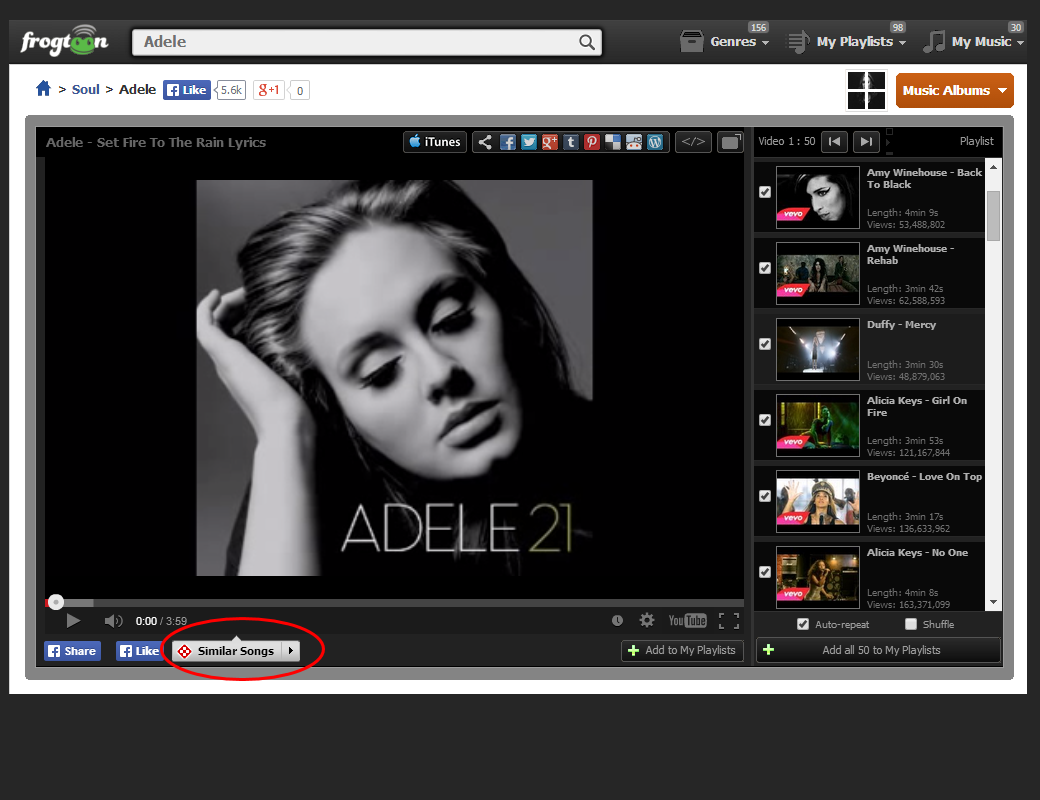Open the YouTube player settings gear
This screenshot has width=1040, height=800.
pyautogui.click(x=646, y=620)
